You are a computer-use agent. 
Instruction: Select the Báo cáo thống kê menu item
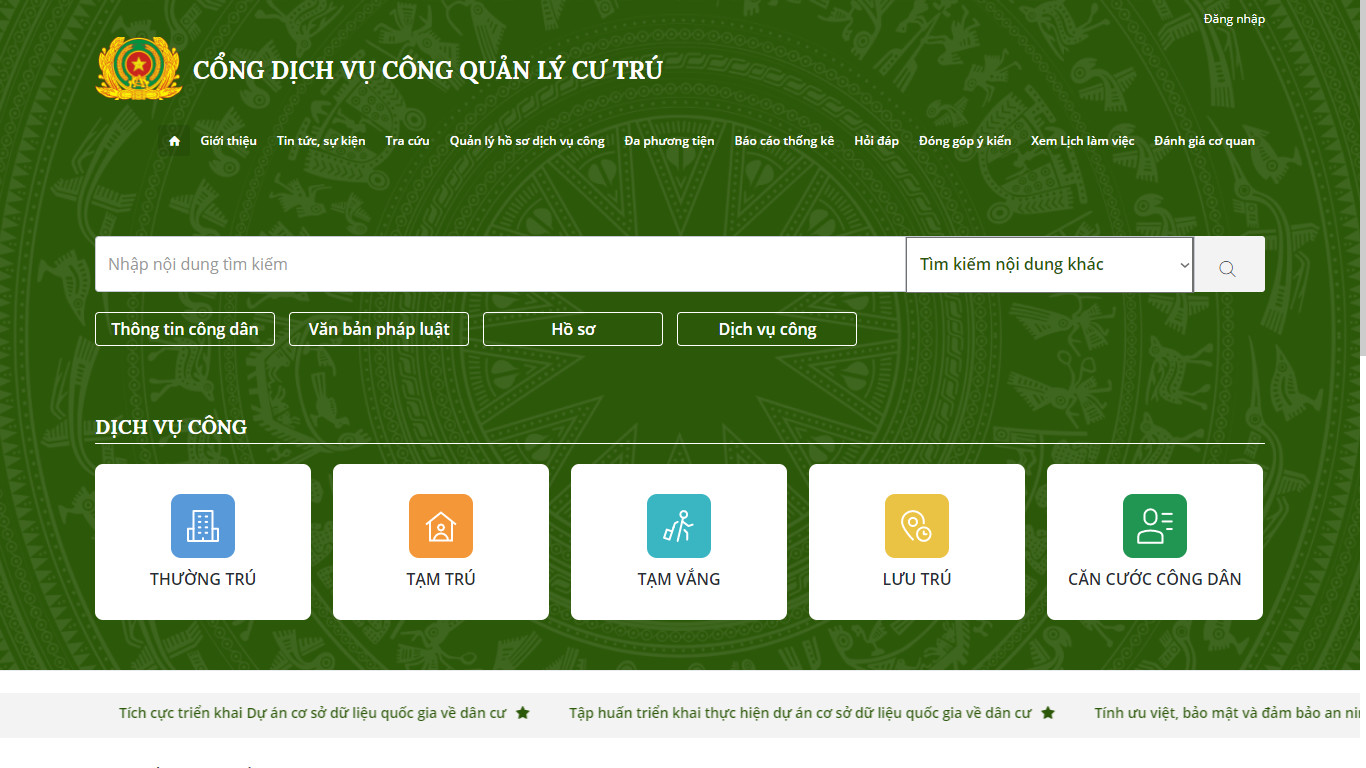784,141
